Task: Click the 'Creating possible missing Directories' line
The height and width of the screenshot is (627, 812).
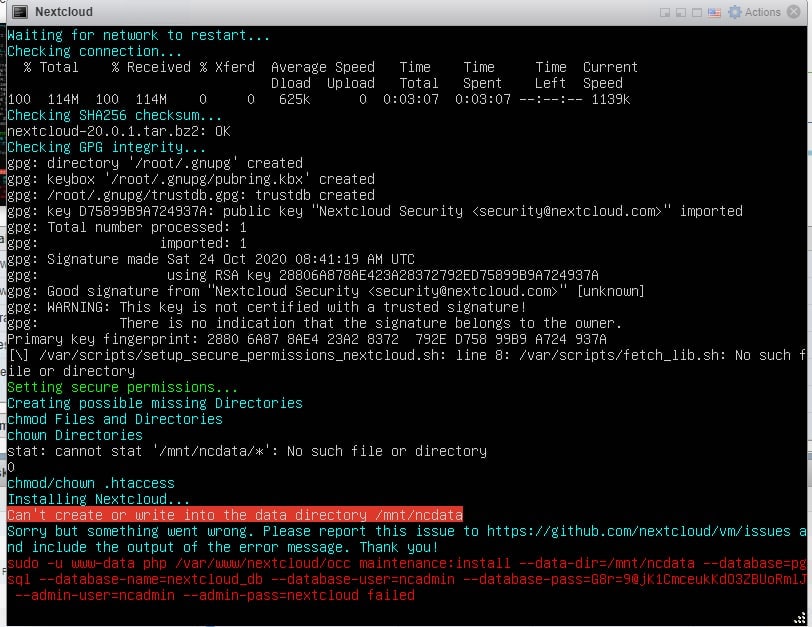Action: point(155,403)
